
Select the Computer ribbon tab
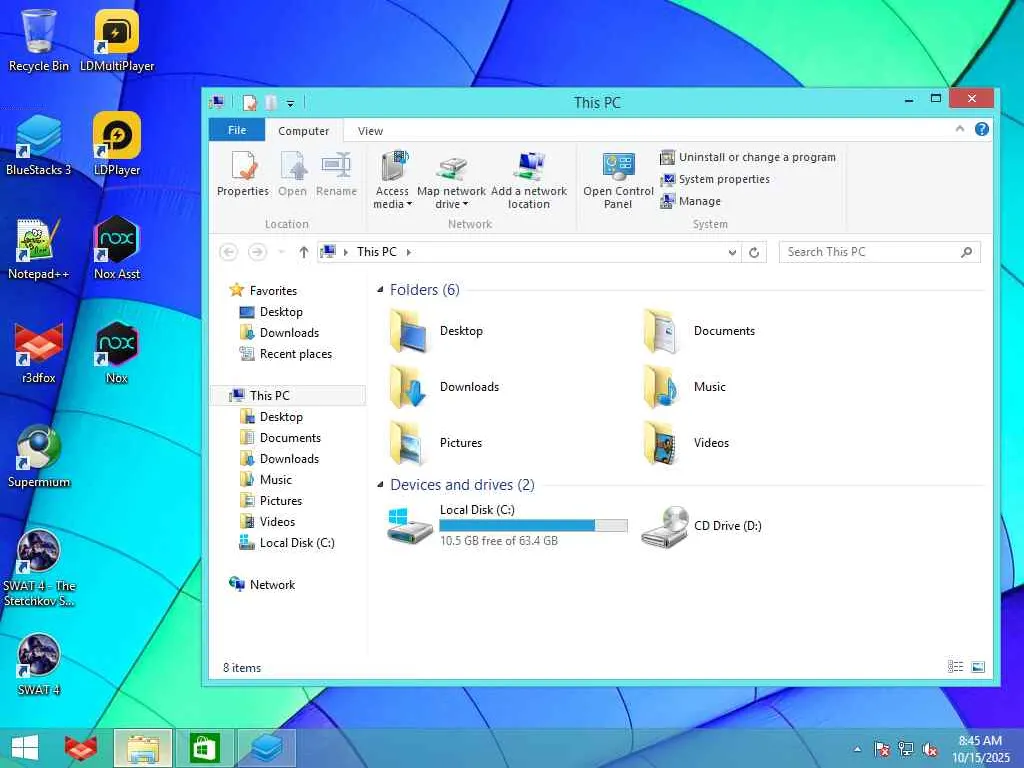pyautogui.click(x=304, y=131)
